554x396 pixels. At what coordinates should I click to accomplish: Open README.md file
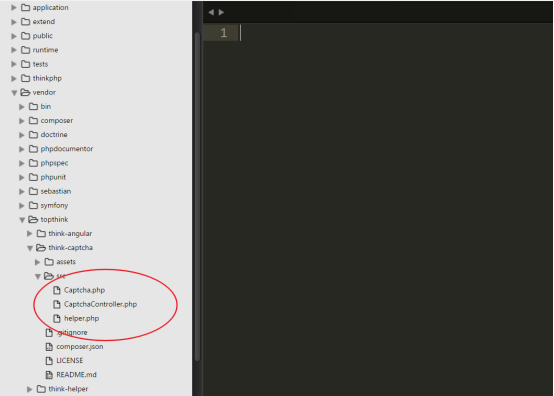76,375
